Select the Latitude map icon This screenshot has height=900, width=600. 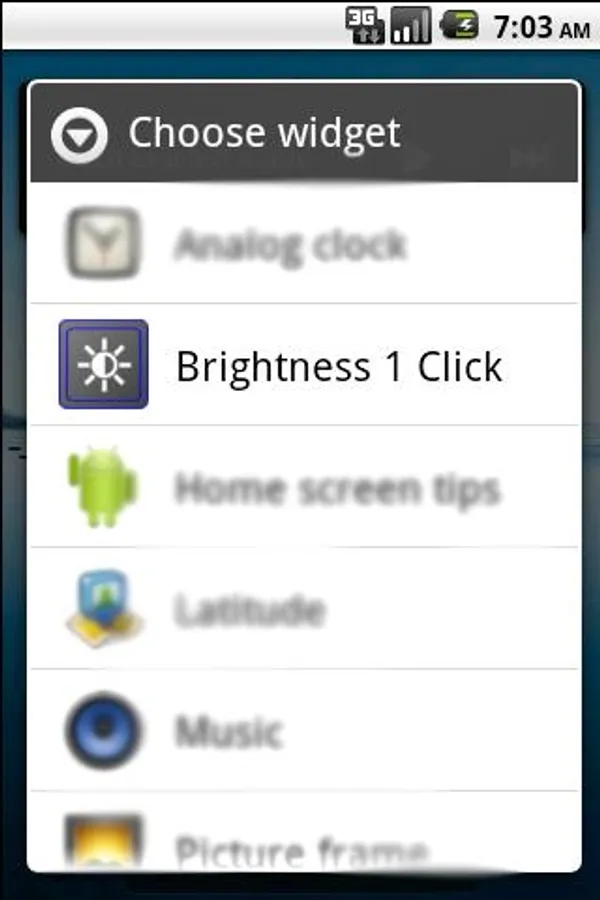[103, 608]
